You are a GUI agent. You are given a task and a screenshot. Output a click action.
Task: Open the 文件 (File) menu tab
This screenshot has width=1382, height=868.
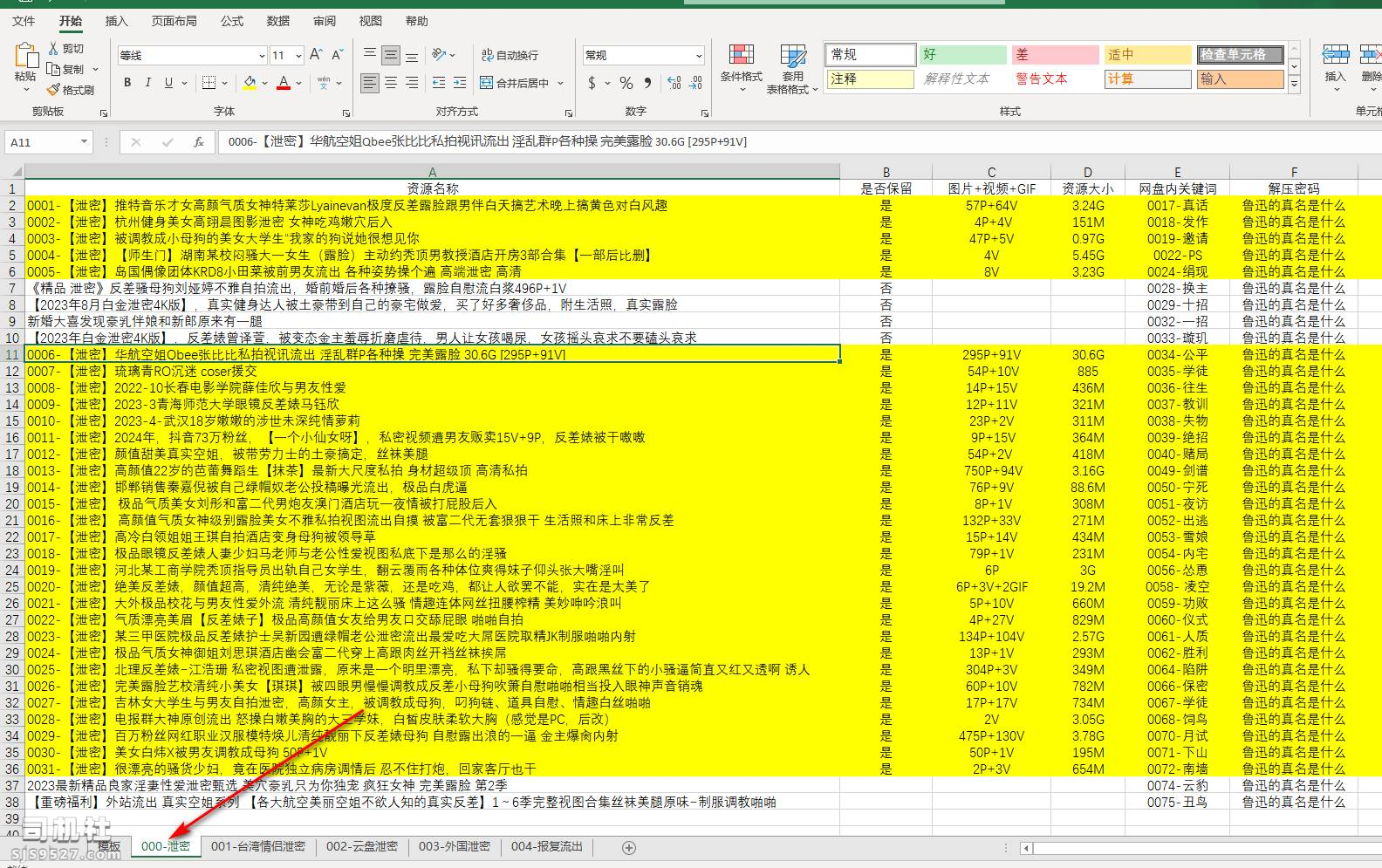(x=24, y=21)
